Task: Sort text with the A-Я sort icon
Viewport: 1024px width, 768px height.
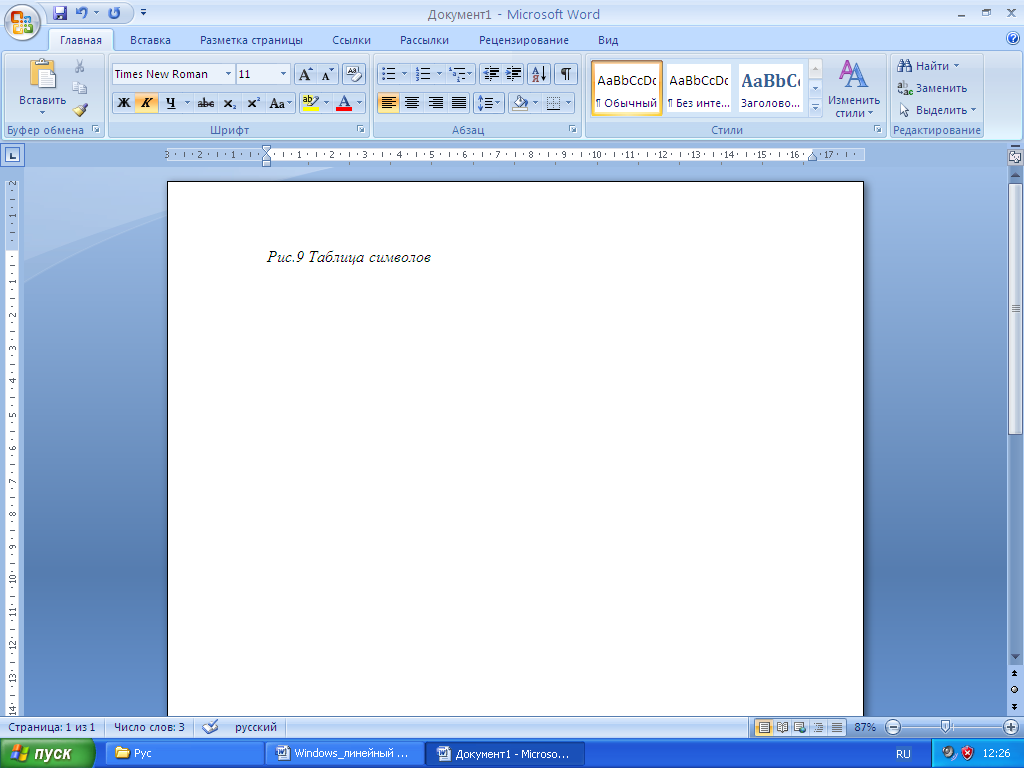Action: pos(539,74)
